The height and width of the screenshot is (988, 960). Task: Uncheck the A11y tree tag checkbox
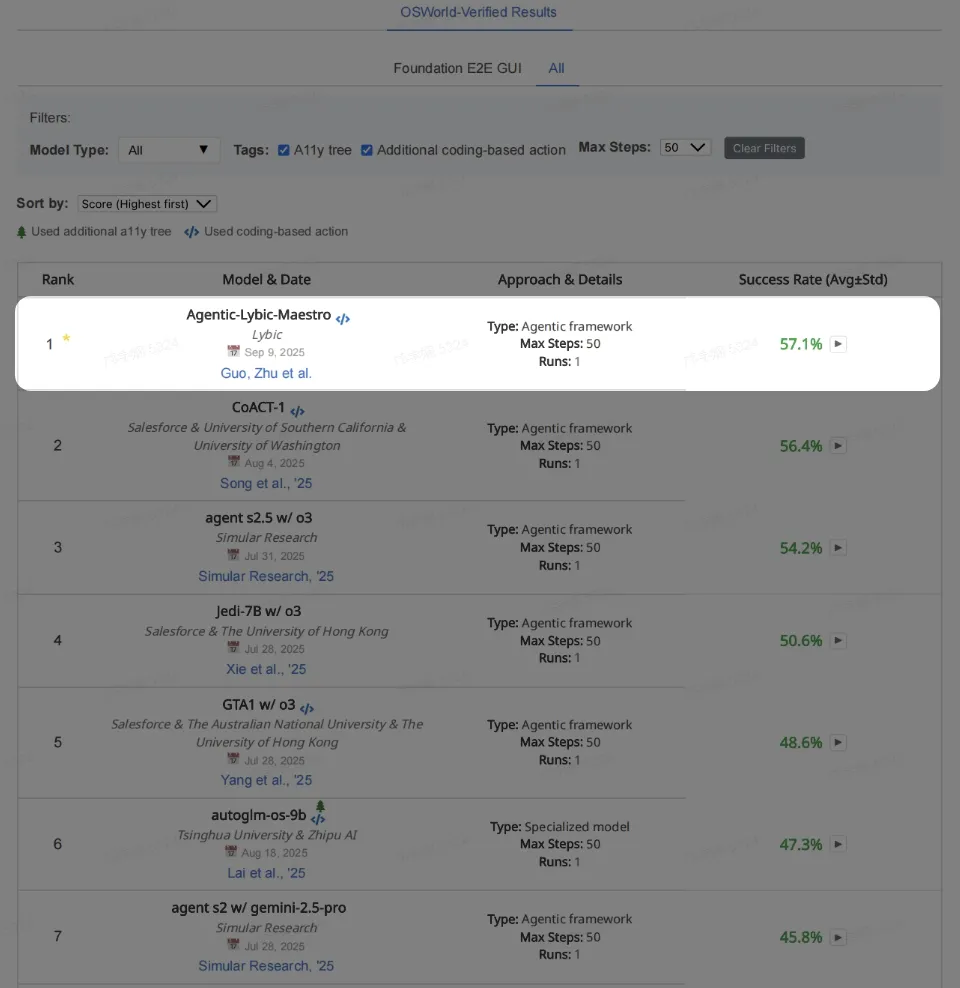pyautogui.click(x=284, y=150)
